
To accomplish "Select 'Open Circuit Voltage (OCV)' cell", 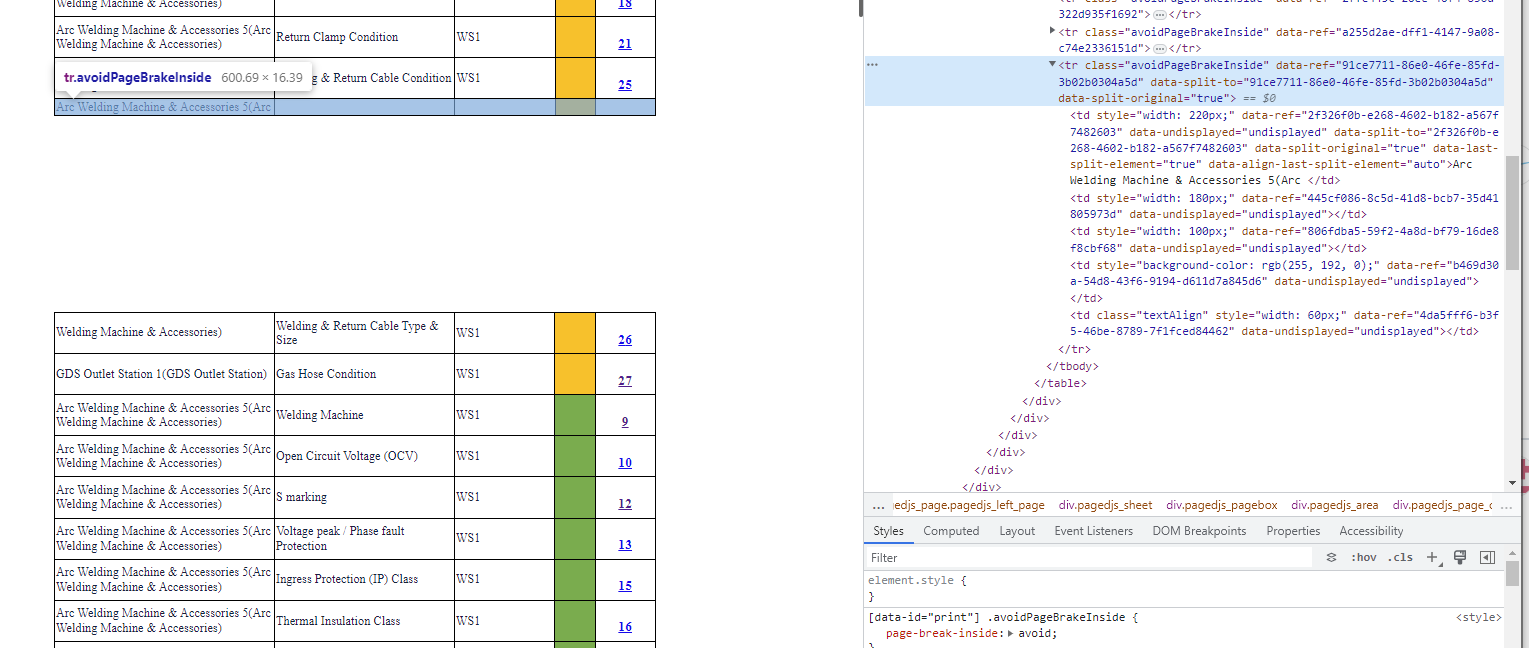I will tap(364, 456).
